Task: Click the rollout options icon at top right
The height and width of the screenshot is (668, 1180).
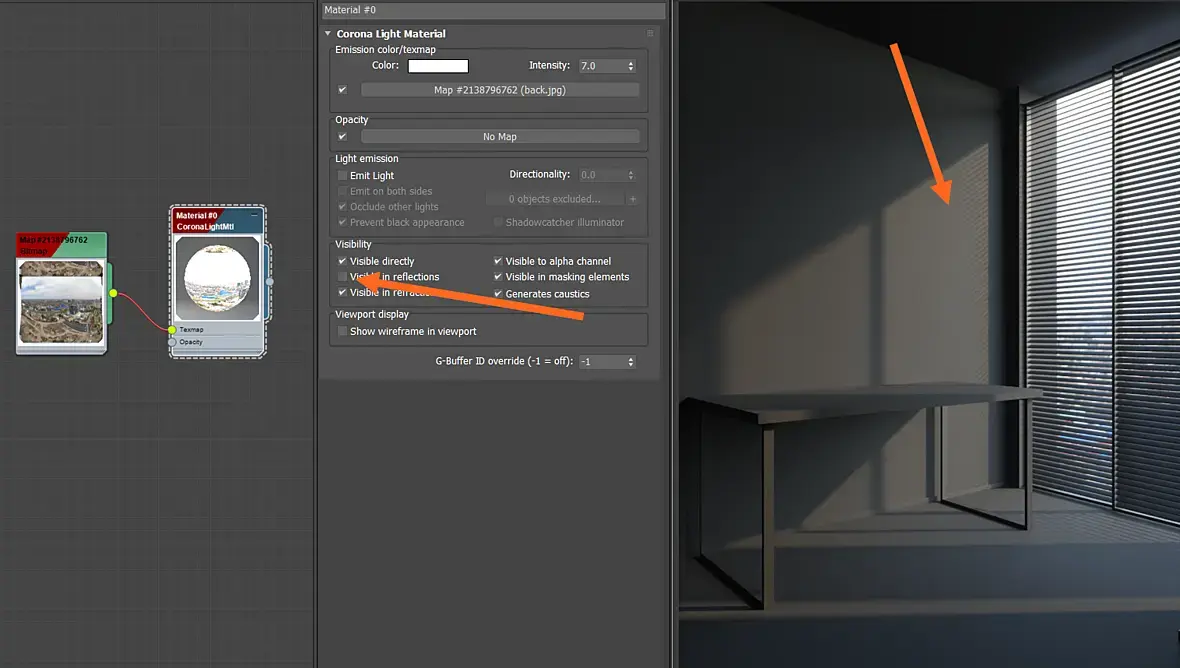Action: click(x=650, y=34)
